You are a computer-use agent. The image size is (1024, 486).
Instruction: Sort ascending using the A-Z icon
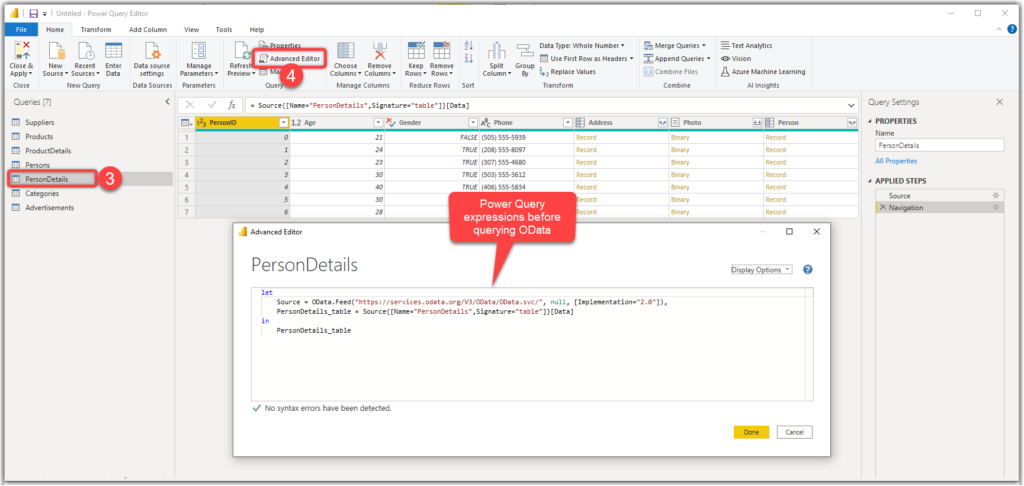[x=468, y=45]
